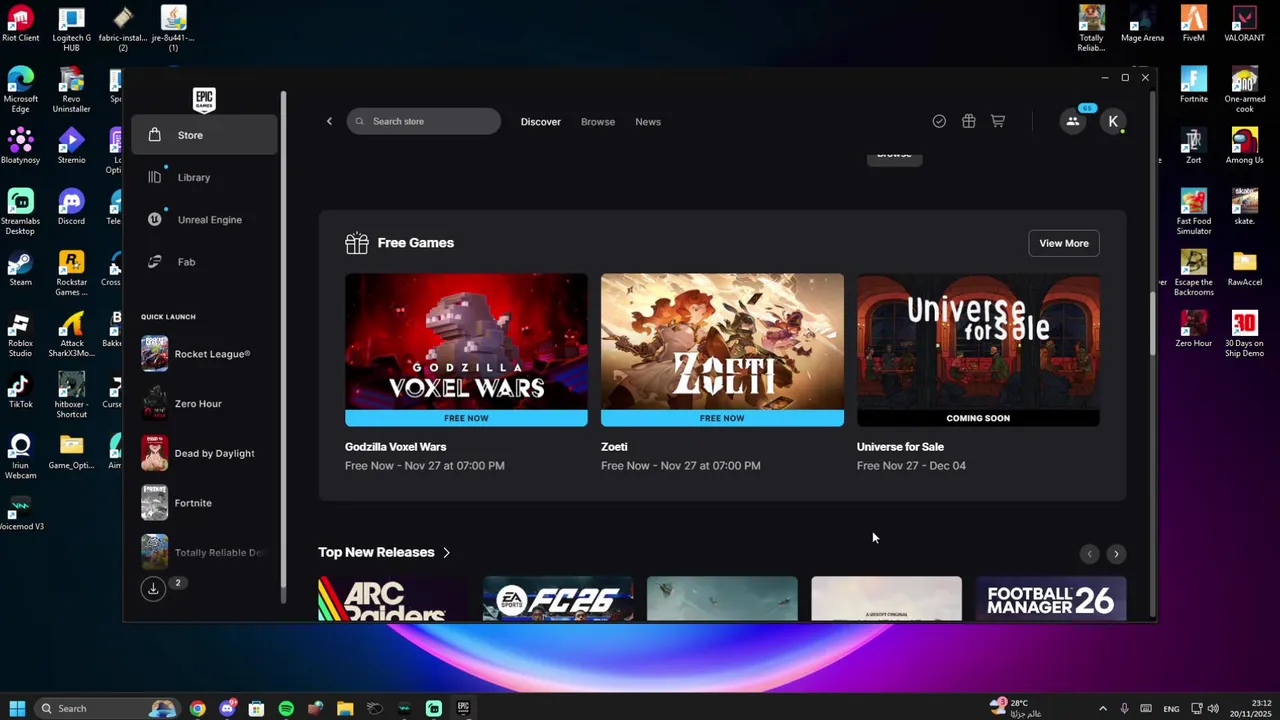Screen dimensions: 1280x720
Task: Click next arrow in Top New Releases carousel
Action: 1116,554
